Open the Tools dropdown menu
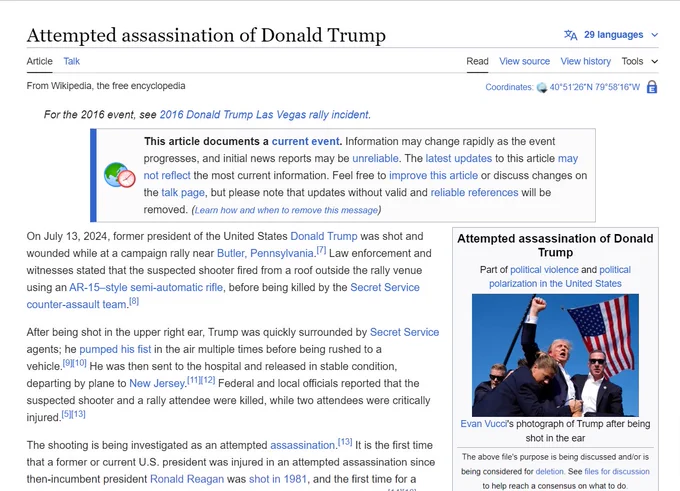Viewport: 680px width, 491px height. pos(640,61)
